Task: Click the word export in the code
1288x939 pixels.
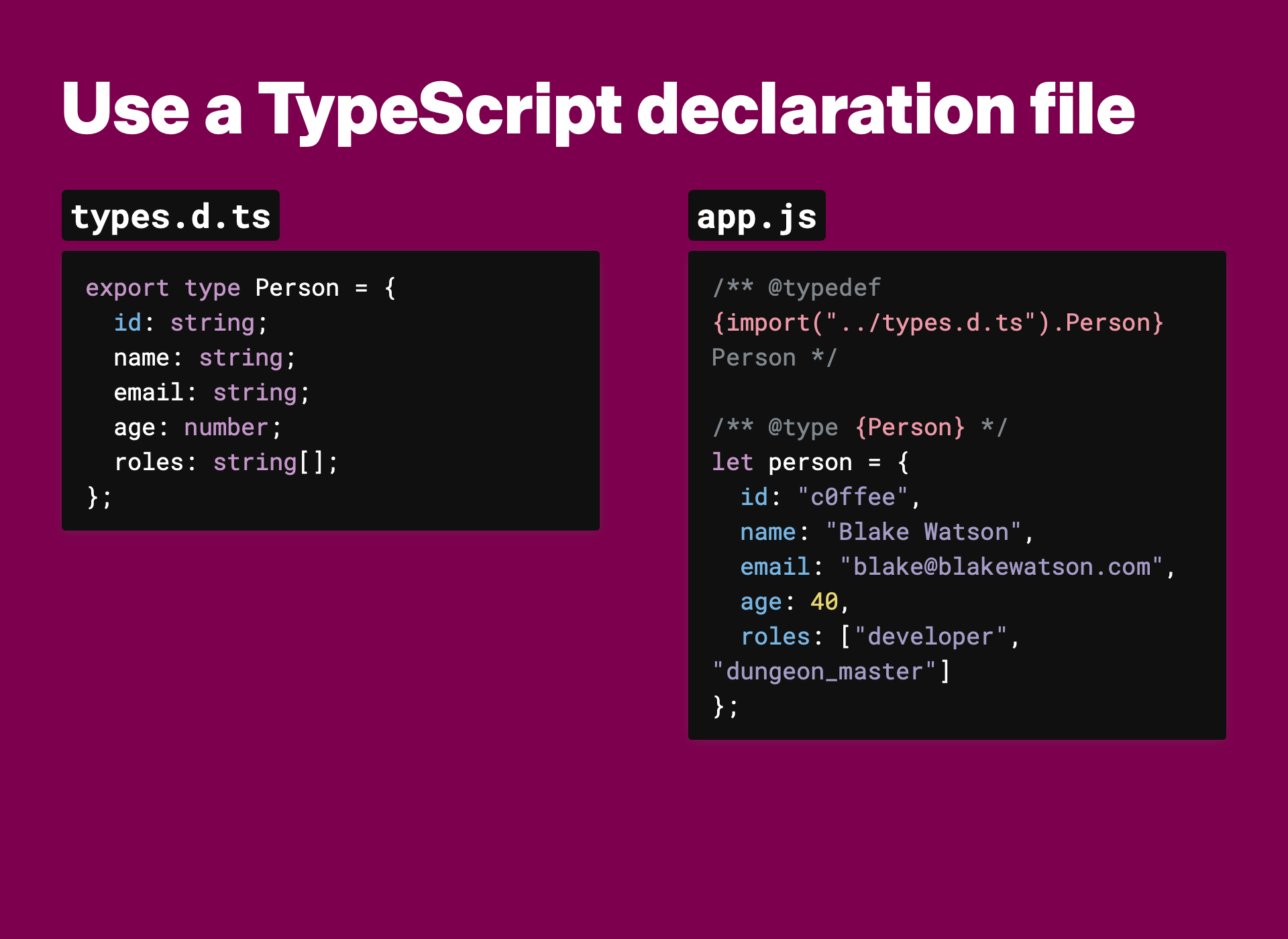Action: 127,288
